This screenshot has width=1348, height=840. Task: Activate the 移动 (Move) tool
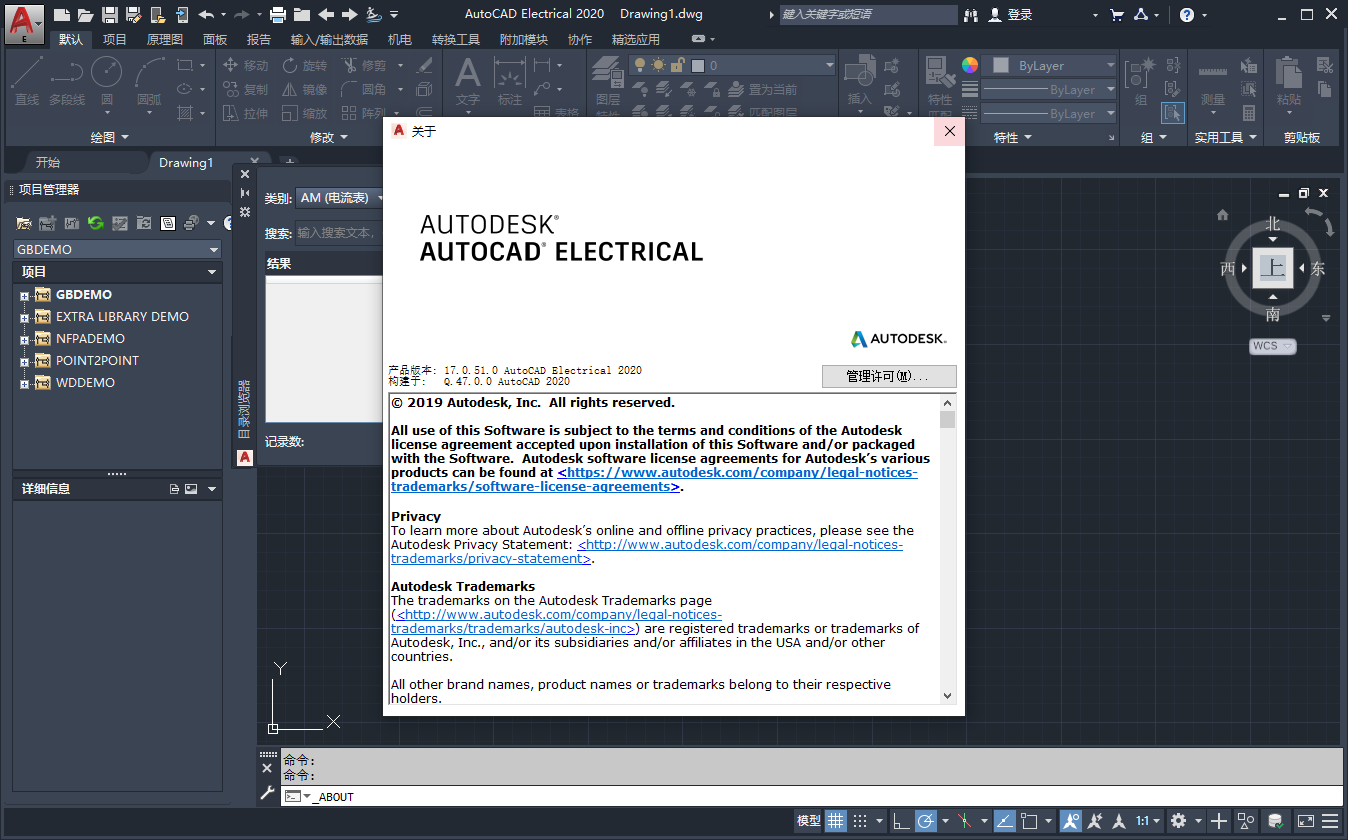[247, 64]
